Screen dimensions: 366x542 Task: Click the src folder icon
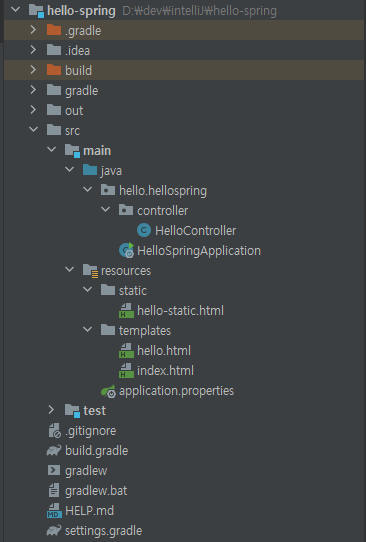[x=54, y=130]
